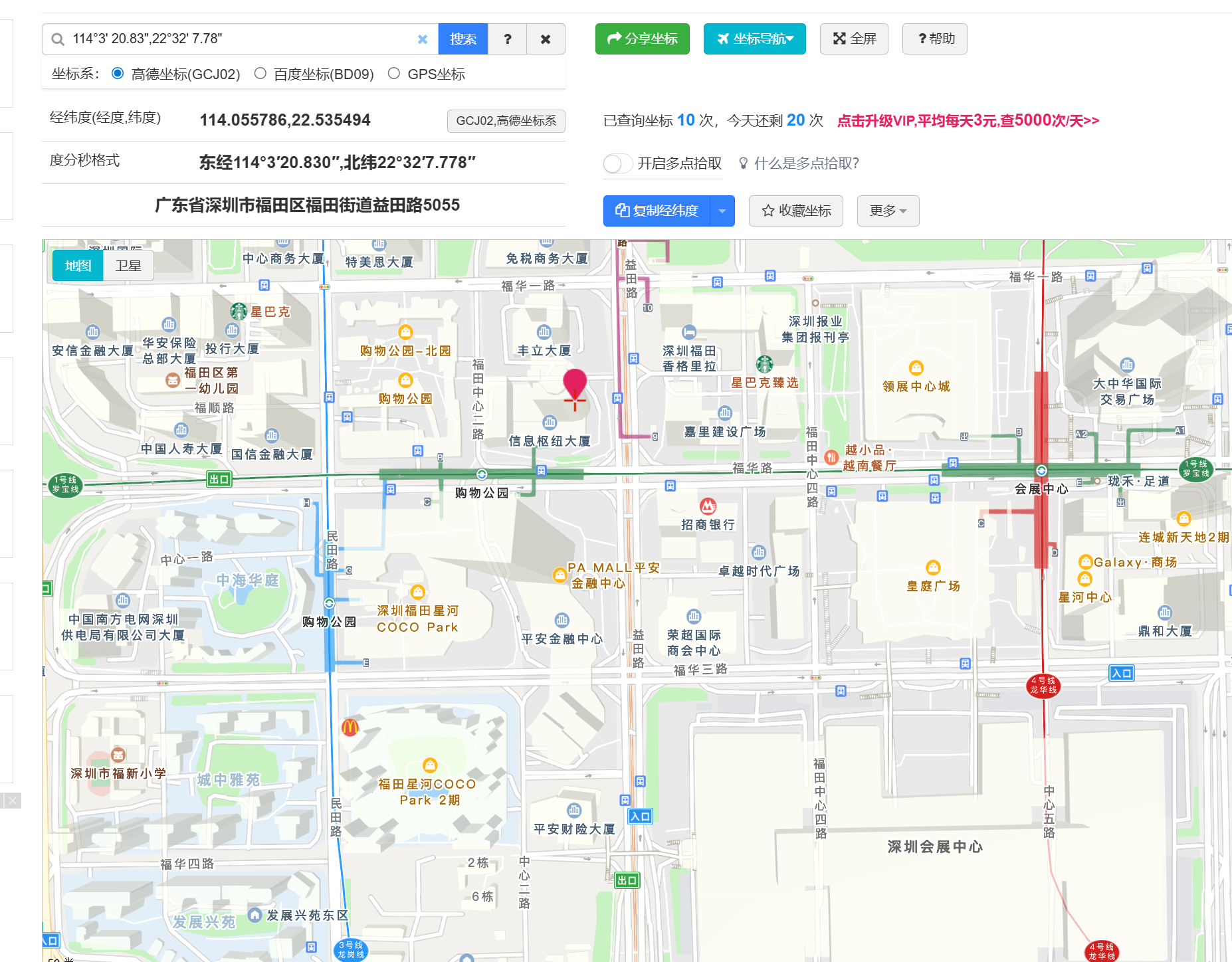Click the address text 广东省深圳市福田区福田街道益田路5055
1232x962 pixels.
click(x=307, y=205)
